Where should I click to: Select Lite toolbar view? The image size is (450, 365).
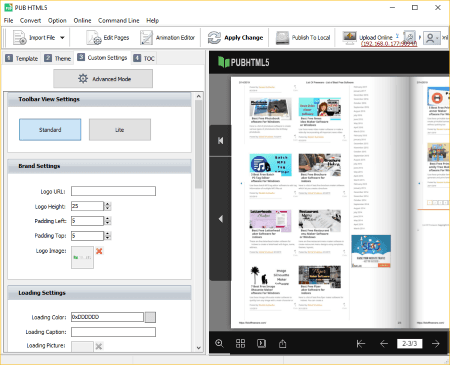(120, 130)
